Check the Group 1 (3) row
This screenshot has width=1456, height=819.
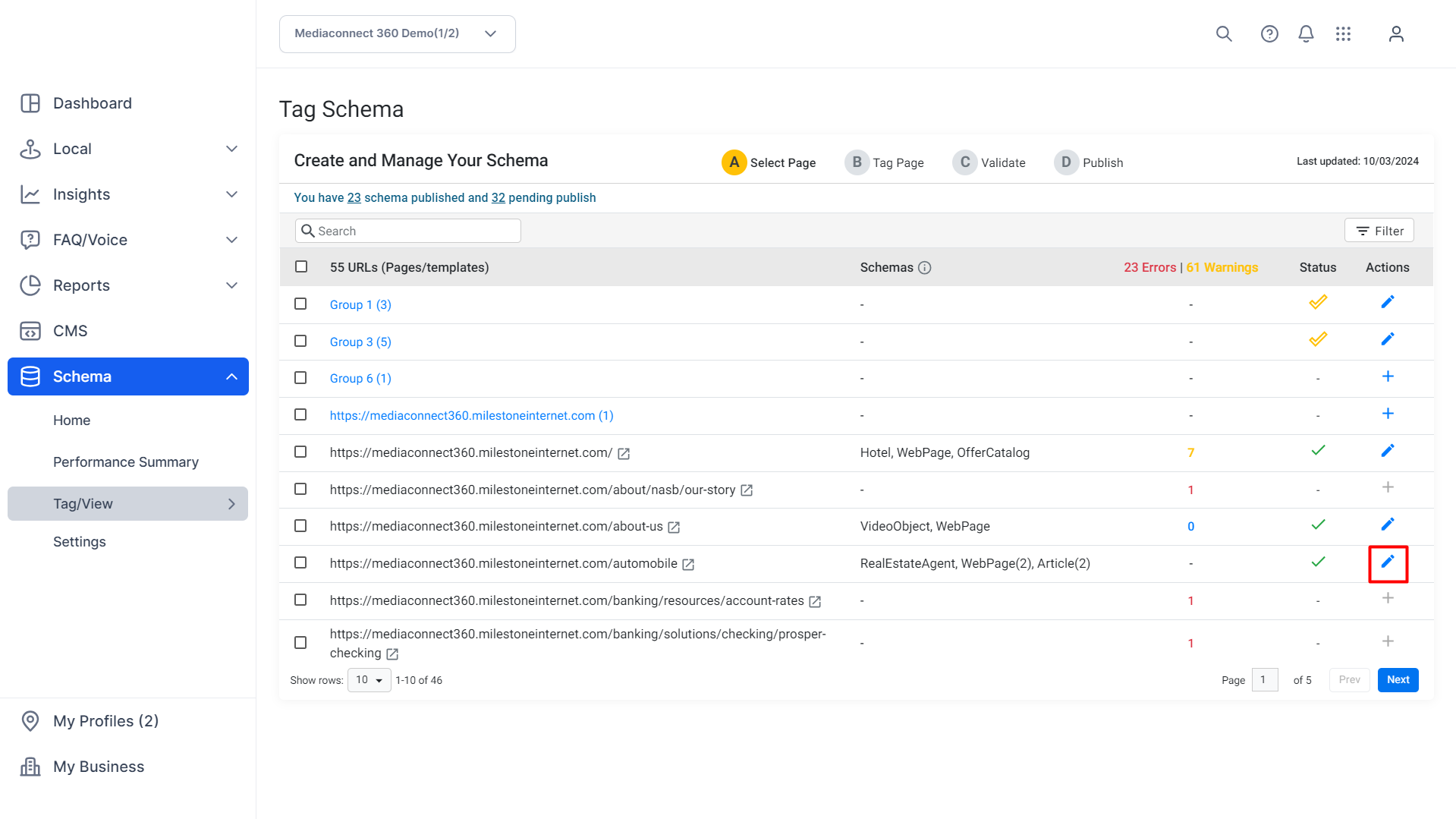[x=300, y=304]
